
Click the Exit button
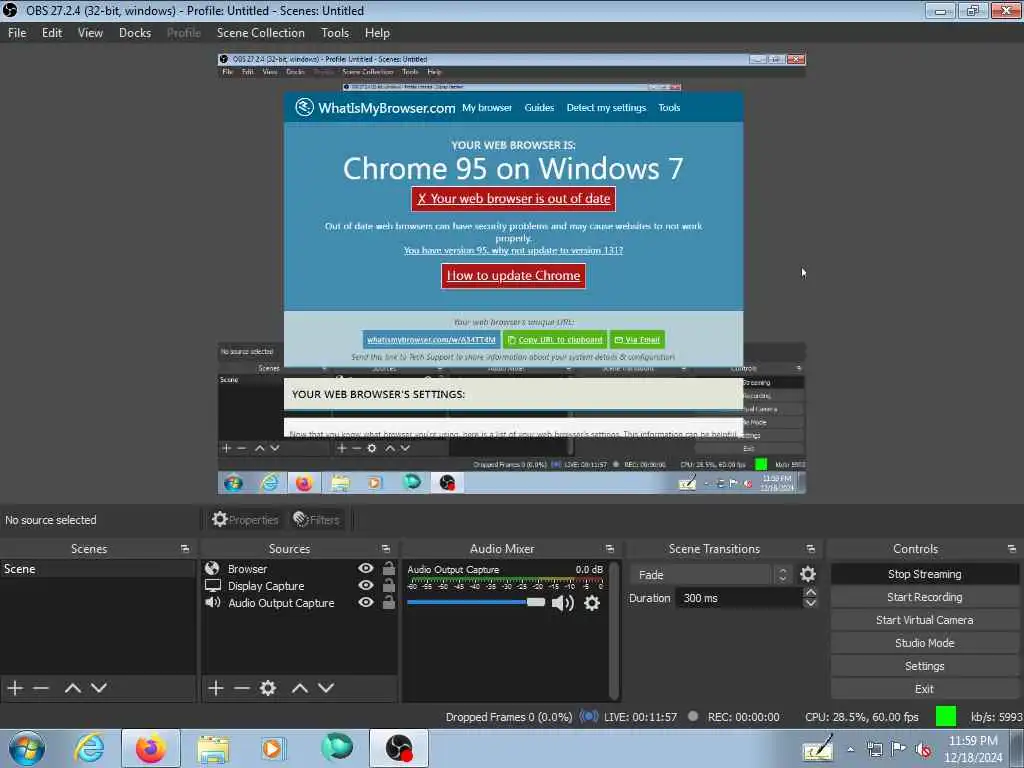point(924,688)
